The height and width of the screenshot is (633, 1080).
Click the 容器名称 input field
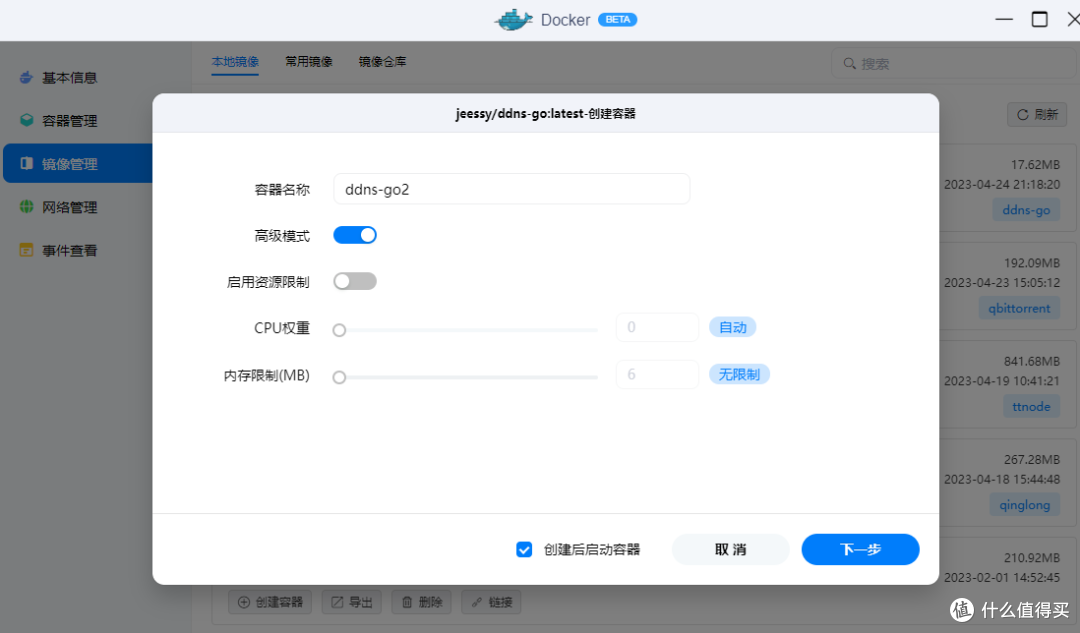click(512, 189)
